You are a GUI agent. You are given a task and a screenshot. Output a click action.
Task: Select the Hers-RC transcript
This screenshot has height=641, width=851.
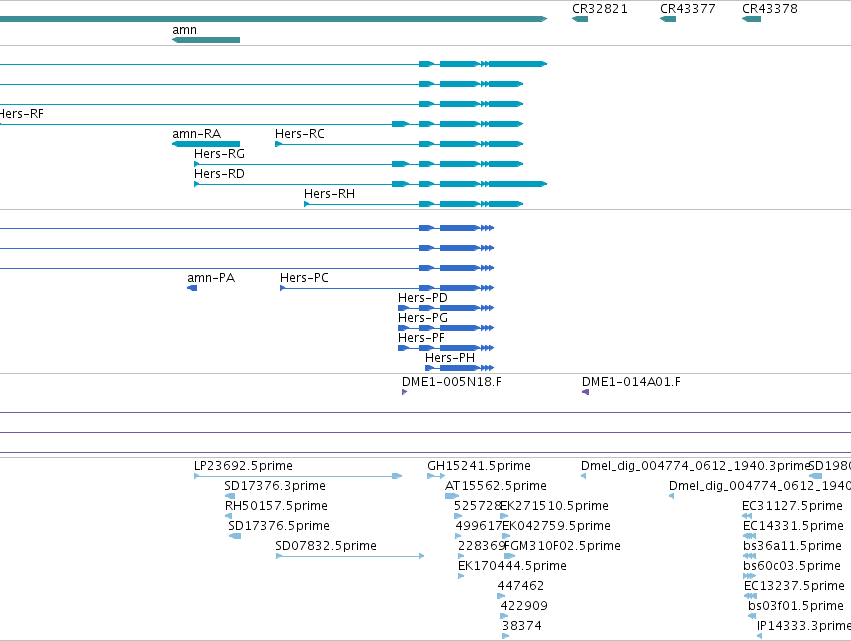coord(399,144)
